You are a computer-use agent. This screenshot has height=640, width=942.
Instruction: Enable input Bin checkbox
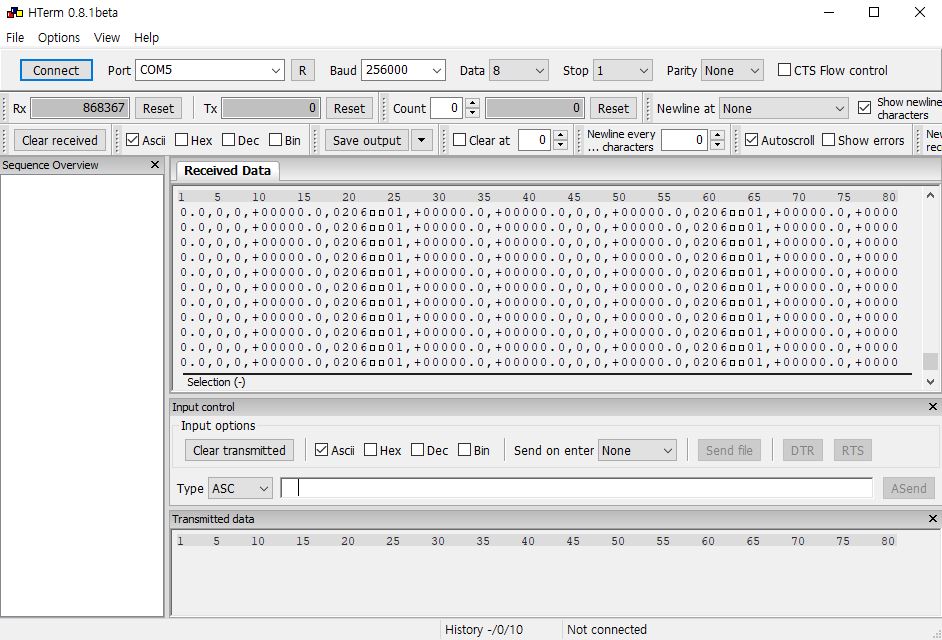[x=464, y=450]
